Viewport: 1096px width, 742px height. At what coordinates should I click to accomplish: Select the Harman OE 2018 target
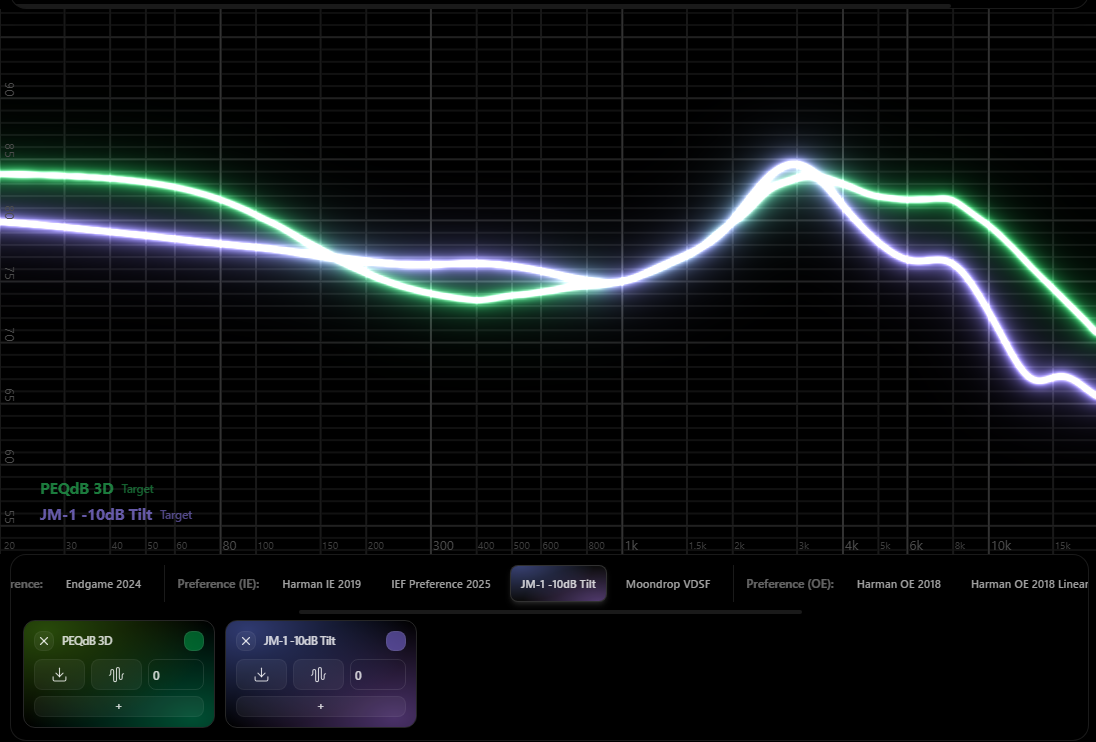899,584
